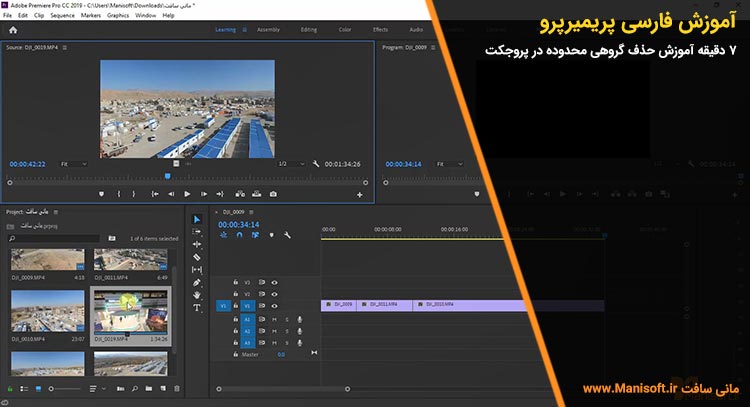Click Drag Video Only icon in Source monitor
Viewport: 750px width, 407px height.
click(176, 164)
